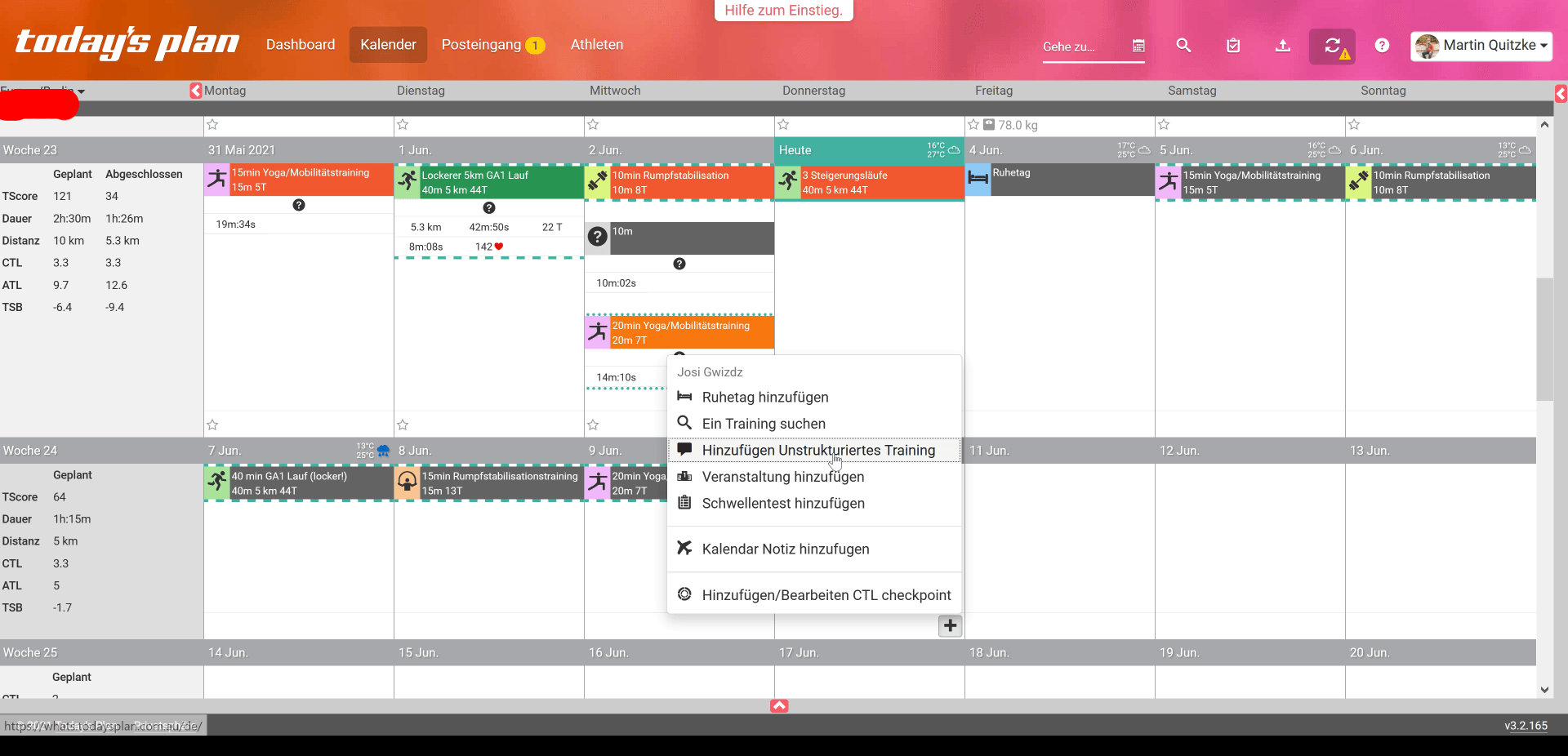Open the help question mark icon

[1382, 46]
